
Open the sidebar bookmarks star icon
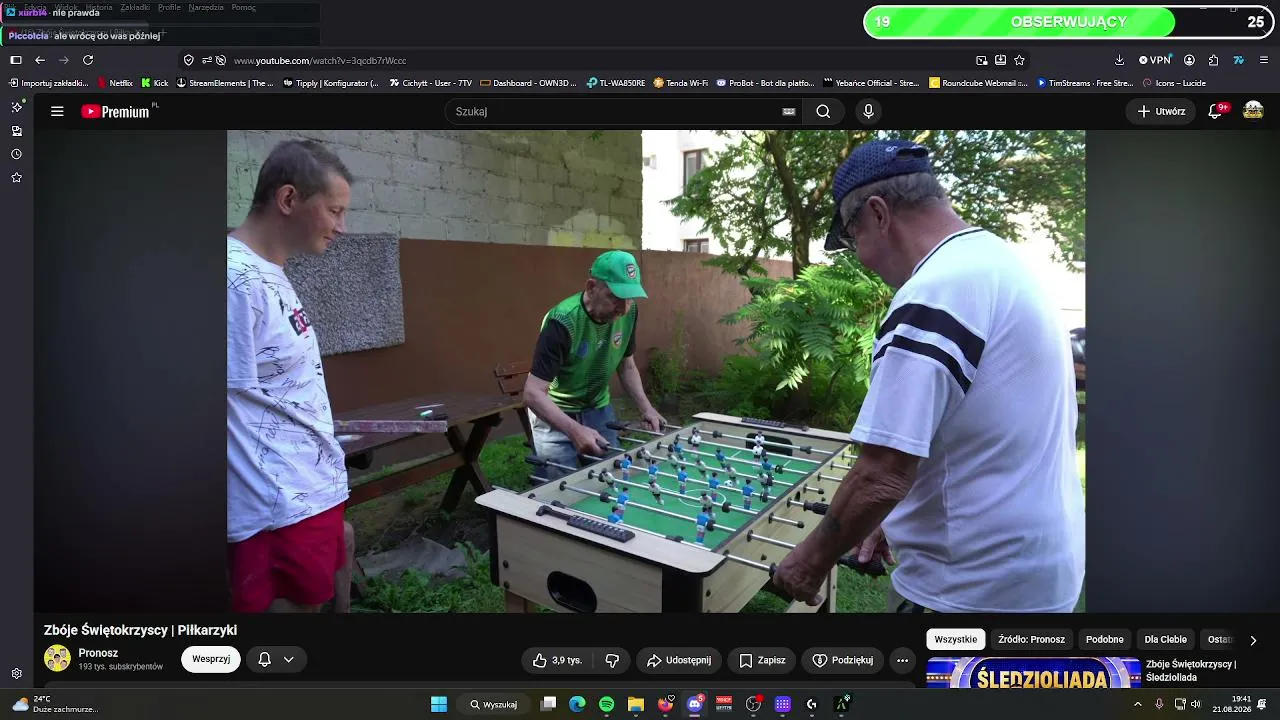(16, 178)
